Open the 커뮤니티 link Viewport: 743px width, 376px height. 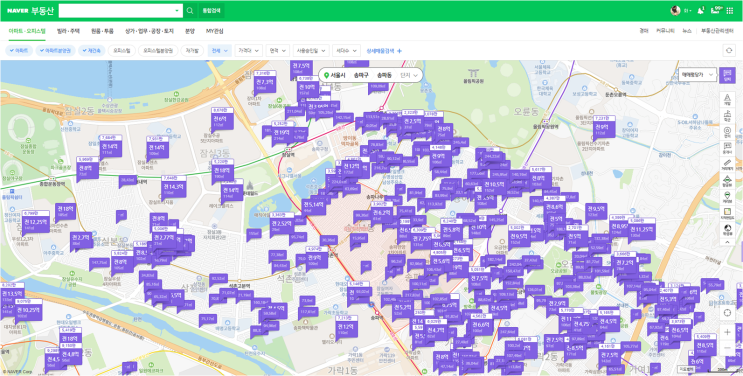665,31
